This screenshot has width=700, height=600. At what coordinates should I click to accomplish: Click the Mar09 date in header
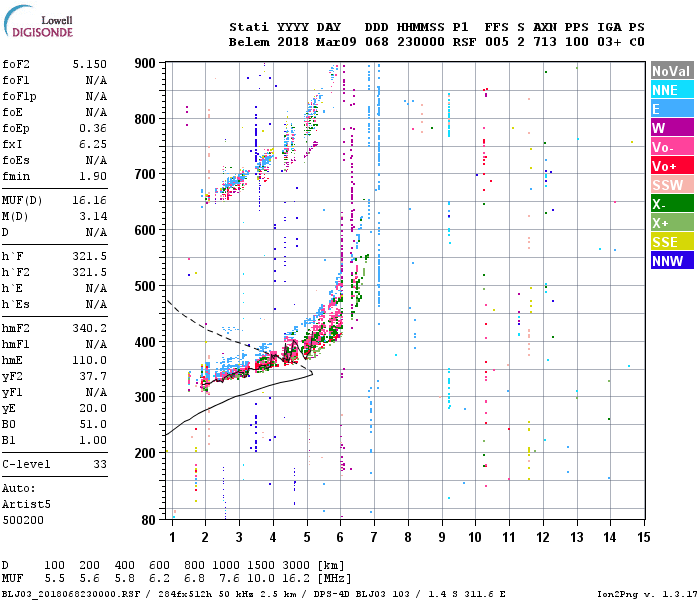tap(336, 42)
